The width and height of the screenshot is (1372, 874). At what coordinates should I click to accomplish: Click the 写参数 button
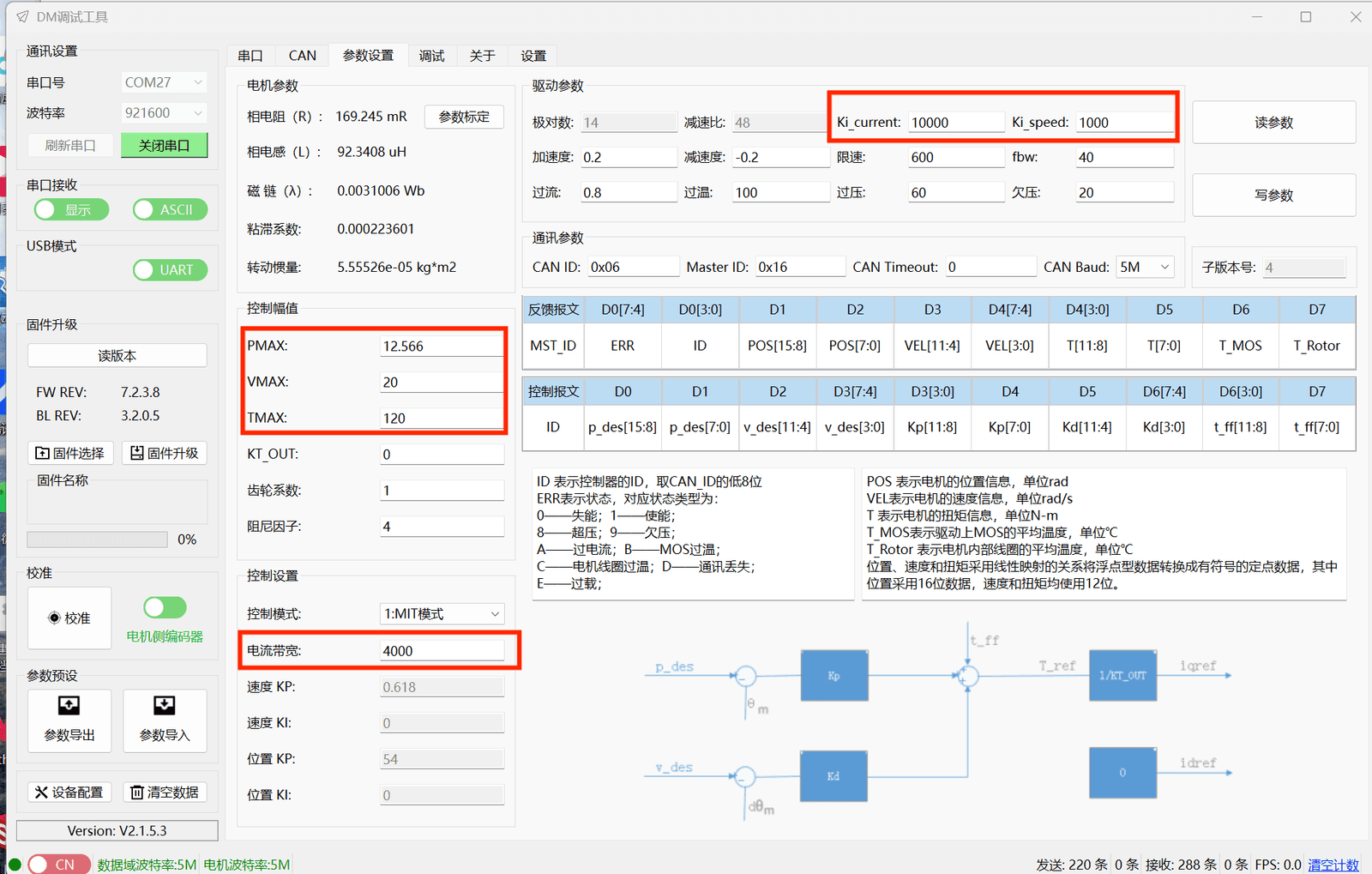coord(1273,195)
